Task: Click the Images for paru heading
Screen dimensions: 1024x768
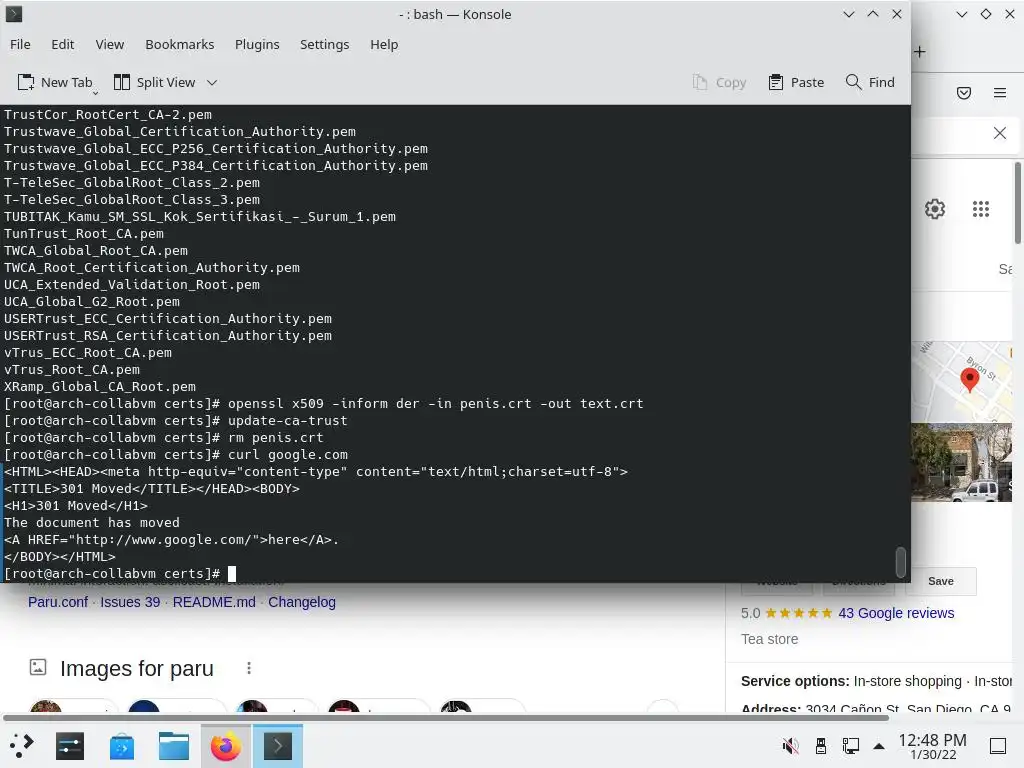Action: tap(137, 669)
